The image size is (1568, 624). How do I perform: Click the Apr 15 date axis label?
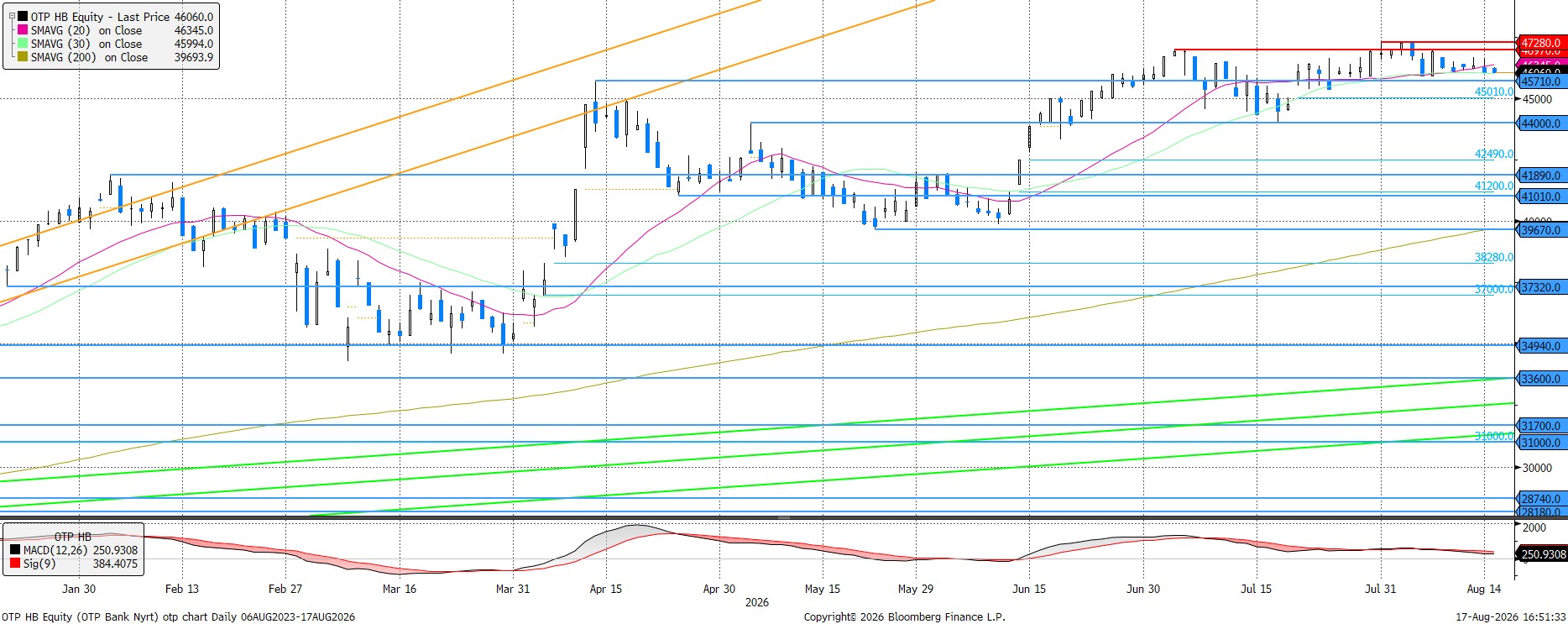point(606,589)
